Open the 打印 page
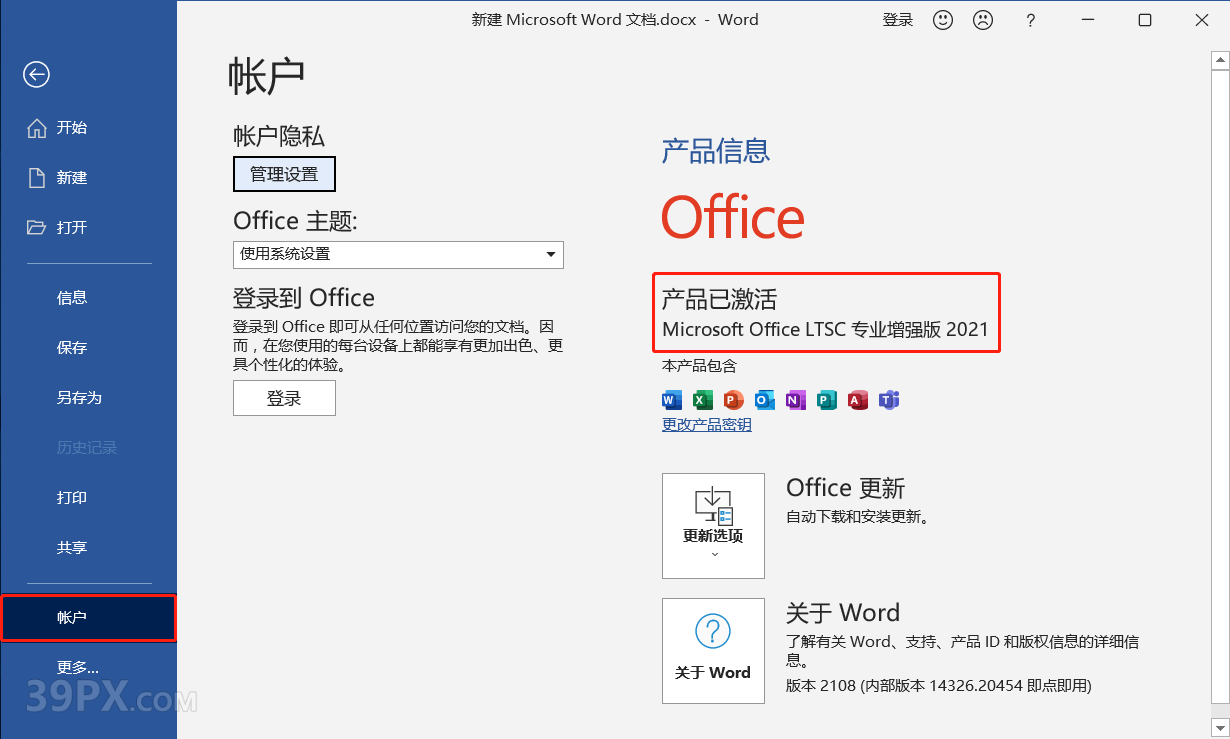Viewport: 1230px width, 739px height. click(88, 498)
